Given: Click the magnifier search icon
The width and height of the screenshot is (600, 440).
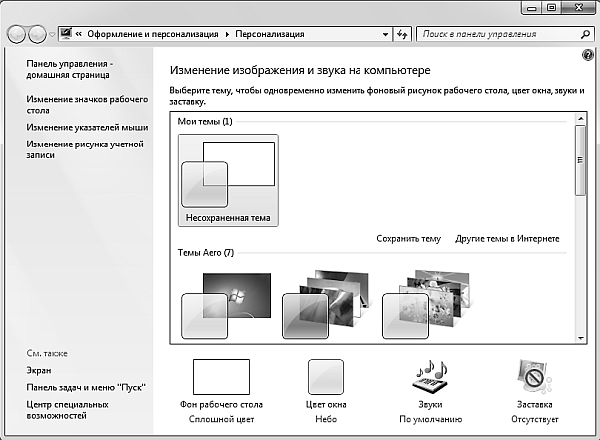Looking at the screenshot, I should coord(585,34).
